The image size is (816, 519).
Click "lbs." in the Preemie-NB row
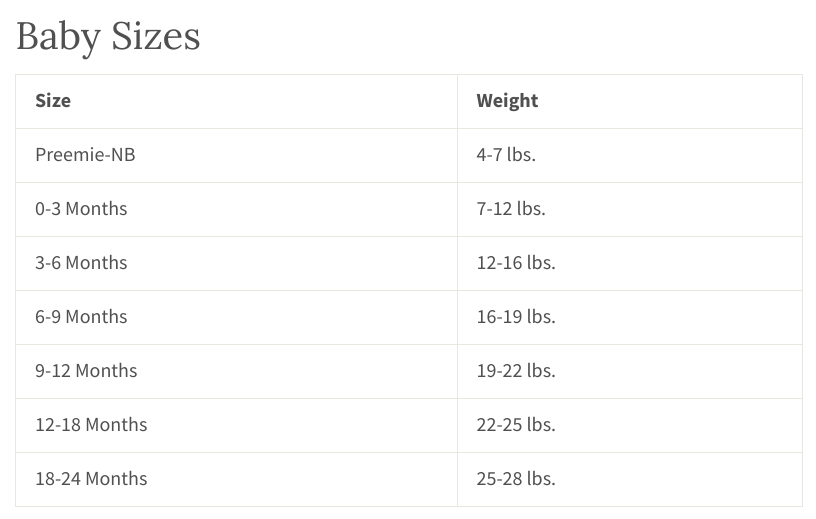point(521,155)
